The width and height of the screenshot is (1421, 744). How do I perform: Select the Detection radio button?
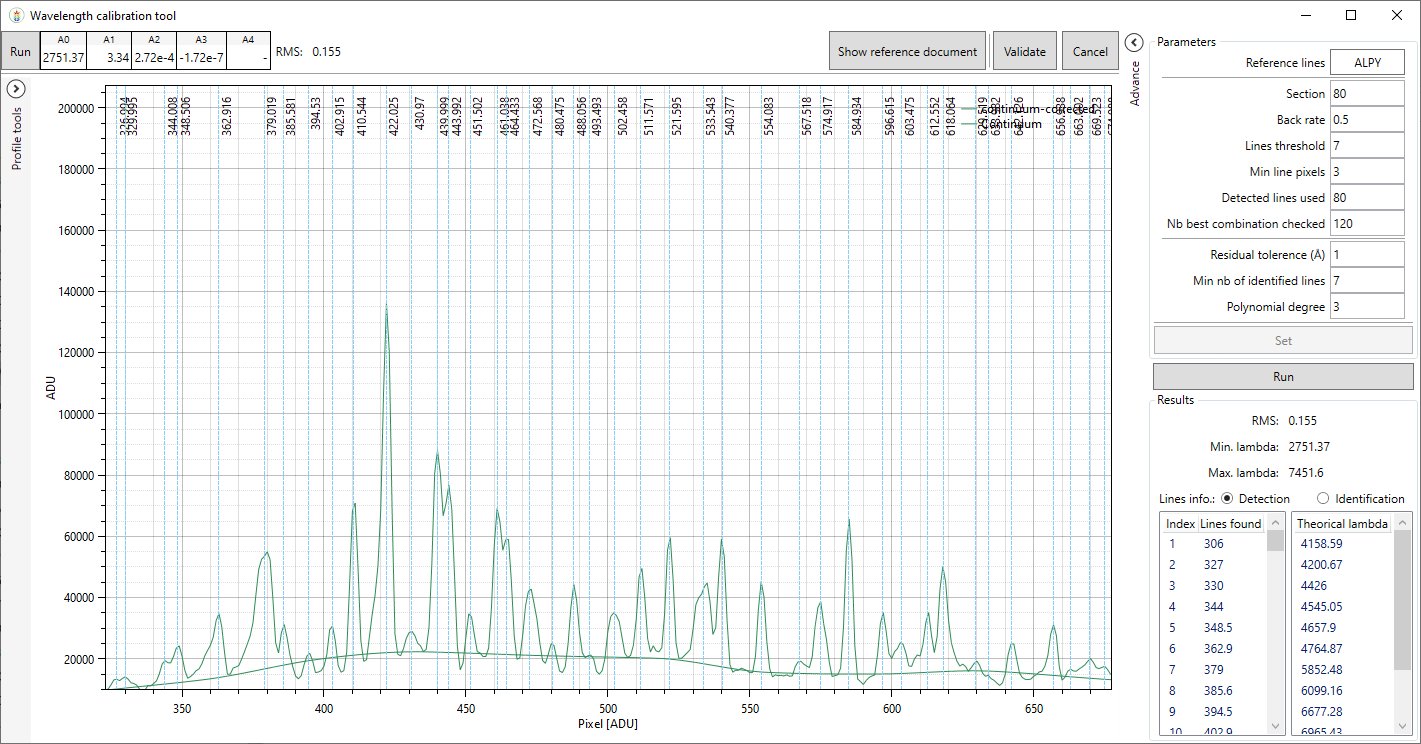(1227, 498)
